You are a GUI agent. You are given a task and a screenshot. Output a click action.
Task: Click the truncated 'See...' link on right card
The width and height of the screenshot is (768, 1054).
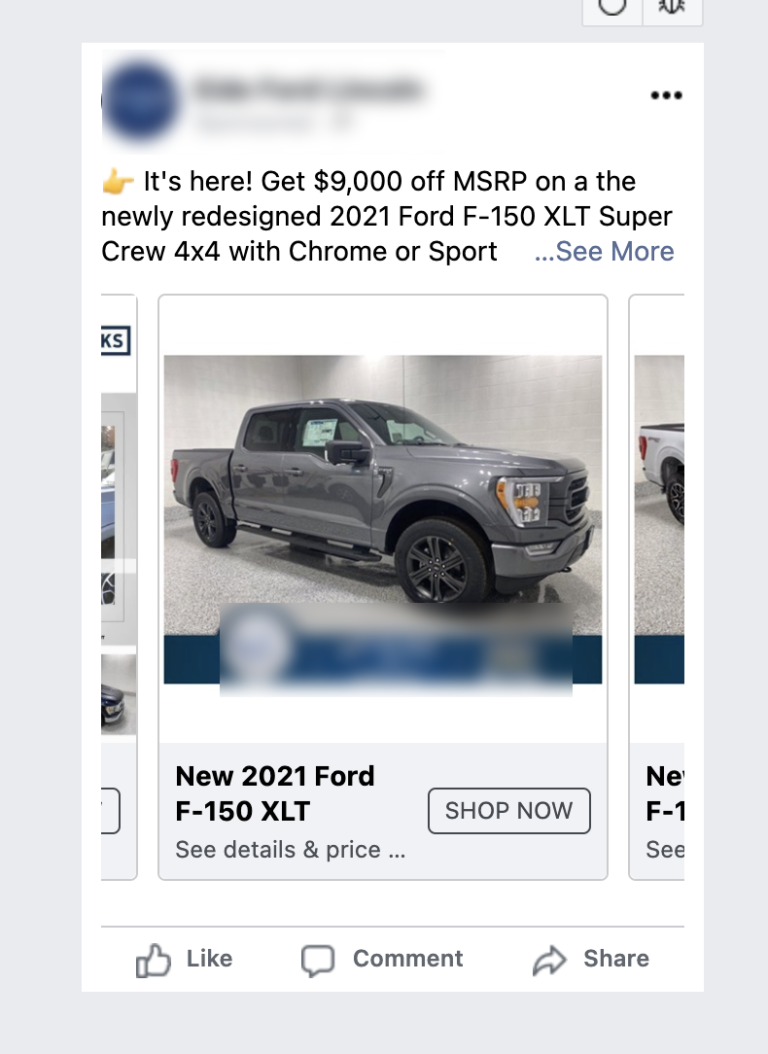661,847
